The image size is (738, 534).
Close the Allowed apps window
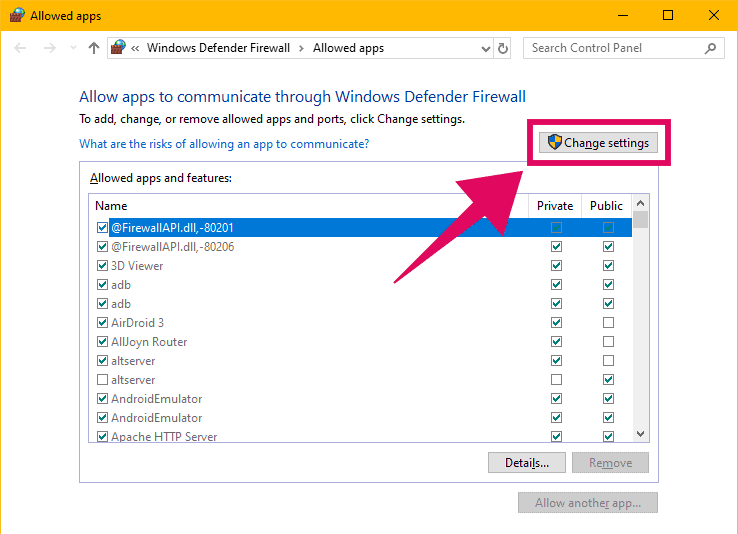coord(714,16)
